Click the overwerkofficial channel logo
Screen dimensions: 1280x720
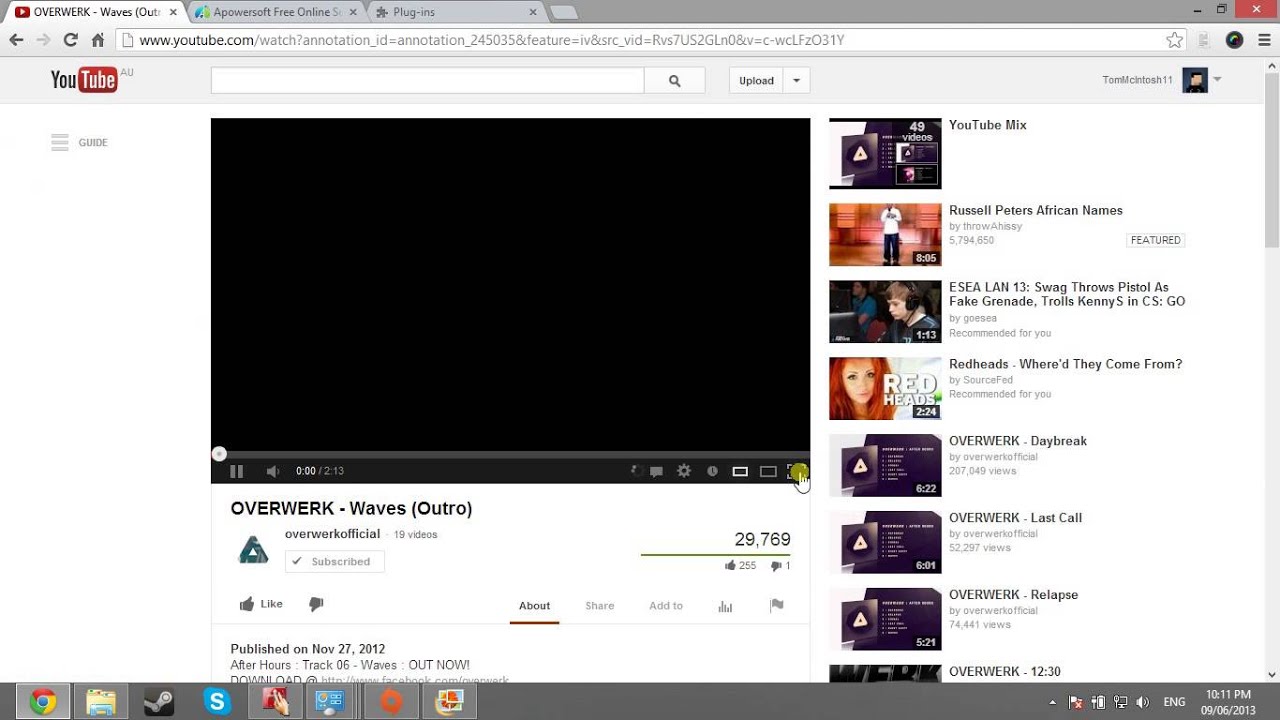click(x=253, y=550)
